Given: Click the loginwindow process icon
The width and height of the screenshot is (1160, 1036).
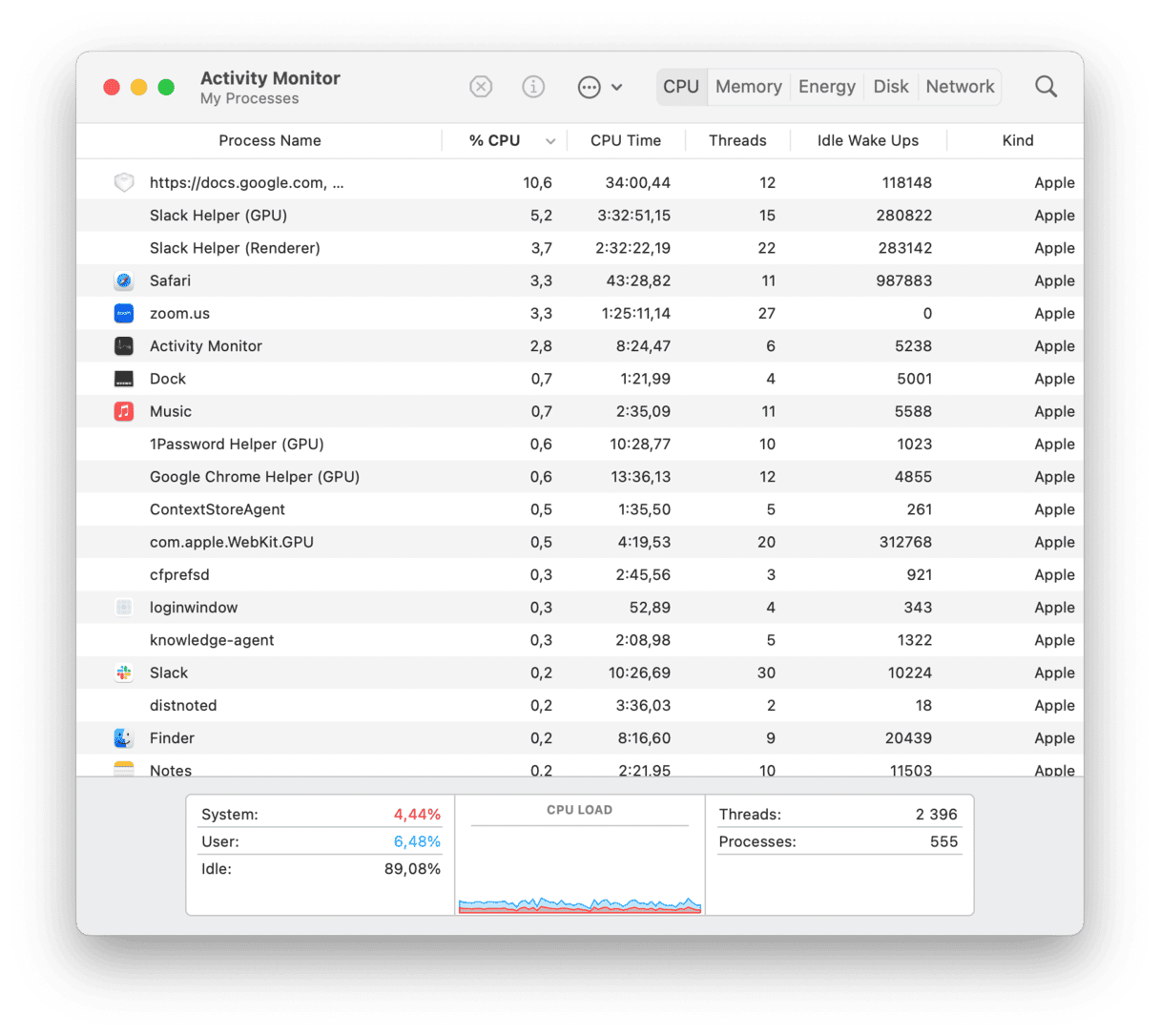Looking at the screenshot, I should tap(124, 608).
